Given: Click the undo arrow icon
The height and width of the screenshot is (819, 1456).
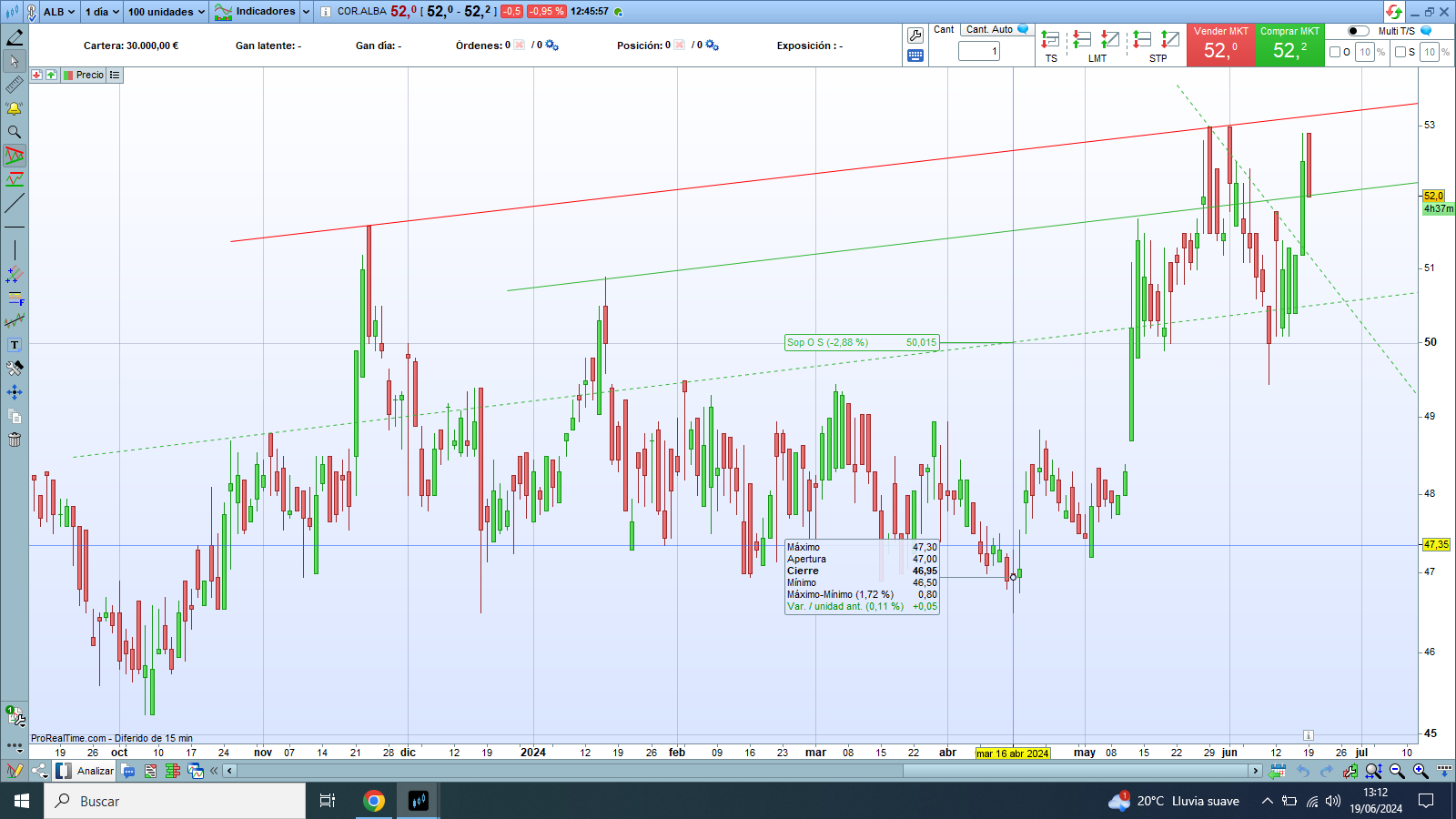Looking at the screenshot, I should click(x=1303, y=771).
